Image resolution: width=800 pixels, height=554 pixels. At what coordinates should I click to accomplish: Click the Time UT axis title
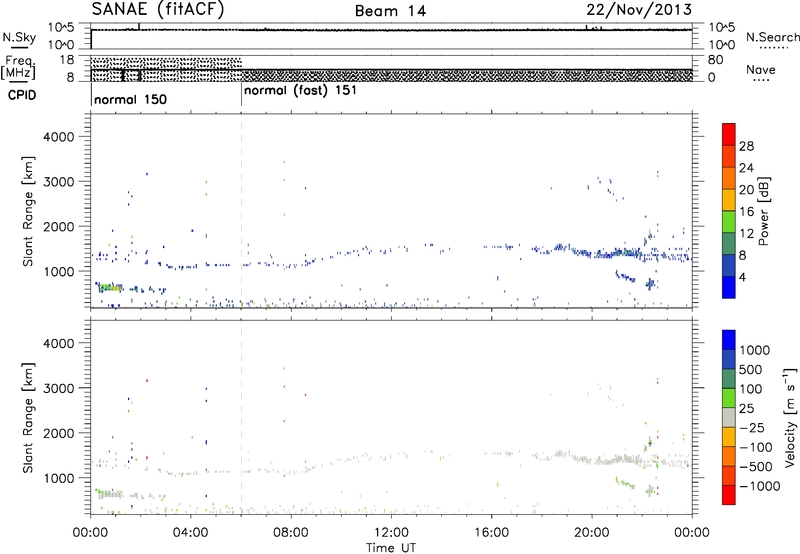point(391,548)
